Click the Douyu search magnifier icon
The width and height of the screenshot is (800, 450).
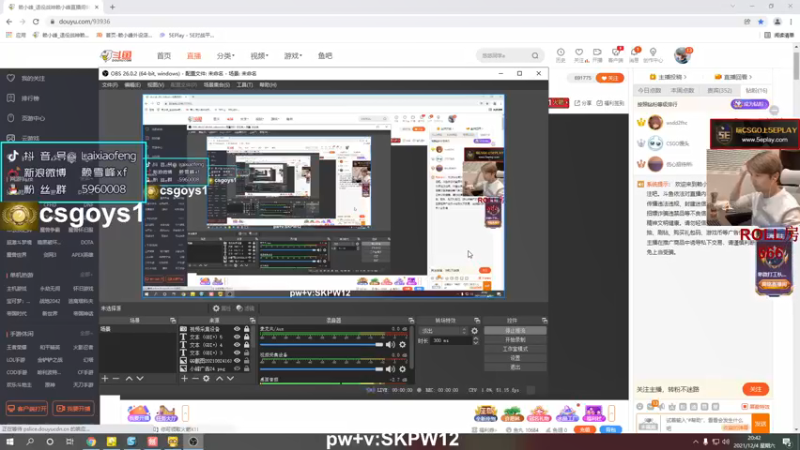pyautogui.click(x=535, y=56)
